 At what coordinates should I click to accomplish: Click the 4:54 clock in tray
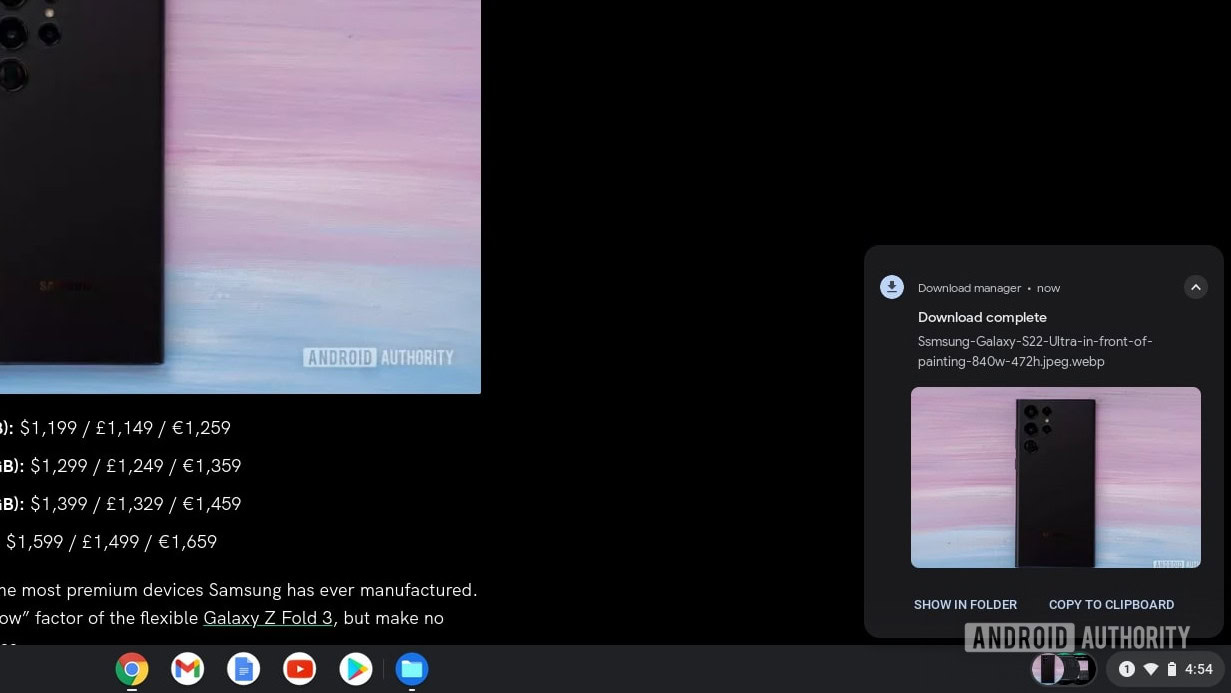1198,669
